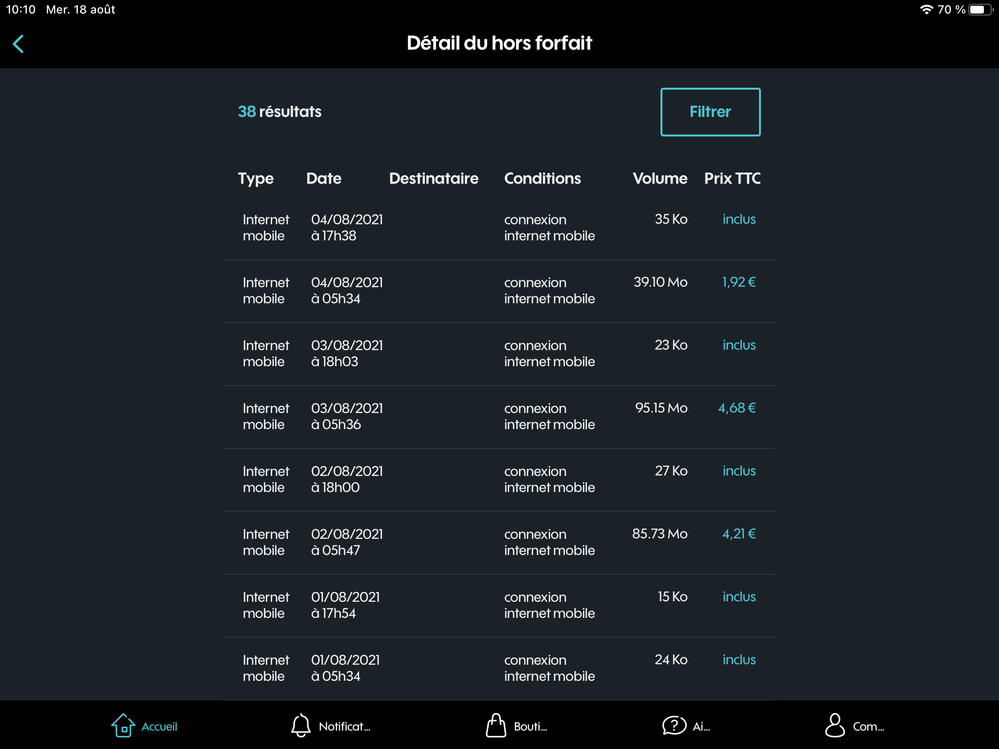Screen dimensions: 999x749
Task: Open the Notifications bell icon
Action: (x=300, y=725)
